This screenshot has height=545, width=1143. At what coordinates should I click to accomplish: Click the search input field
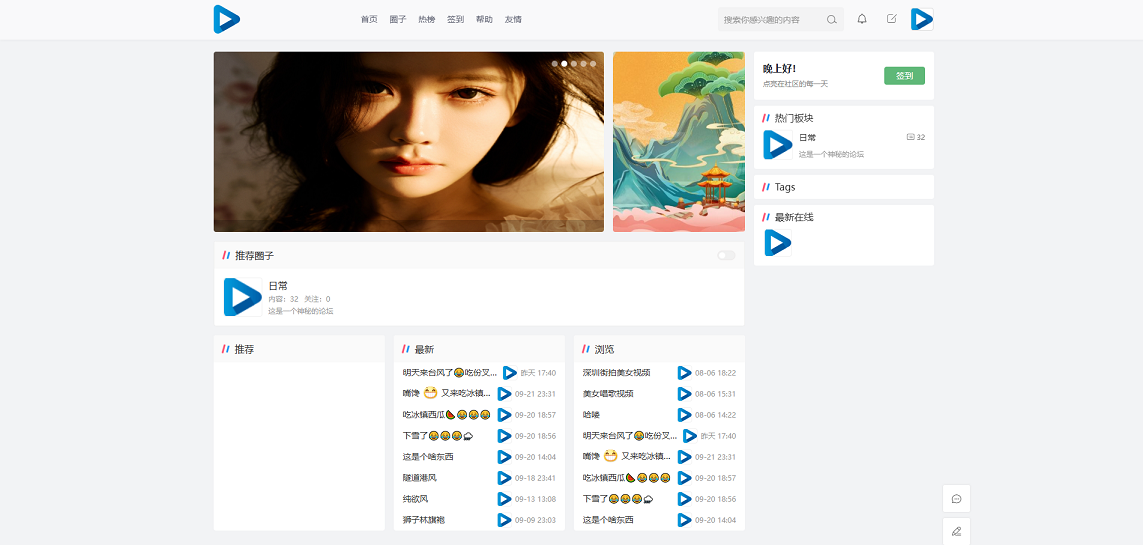(770, 19)
